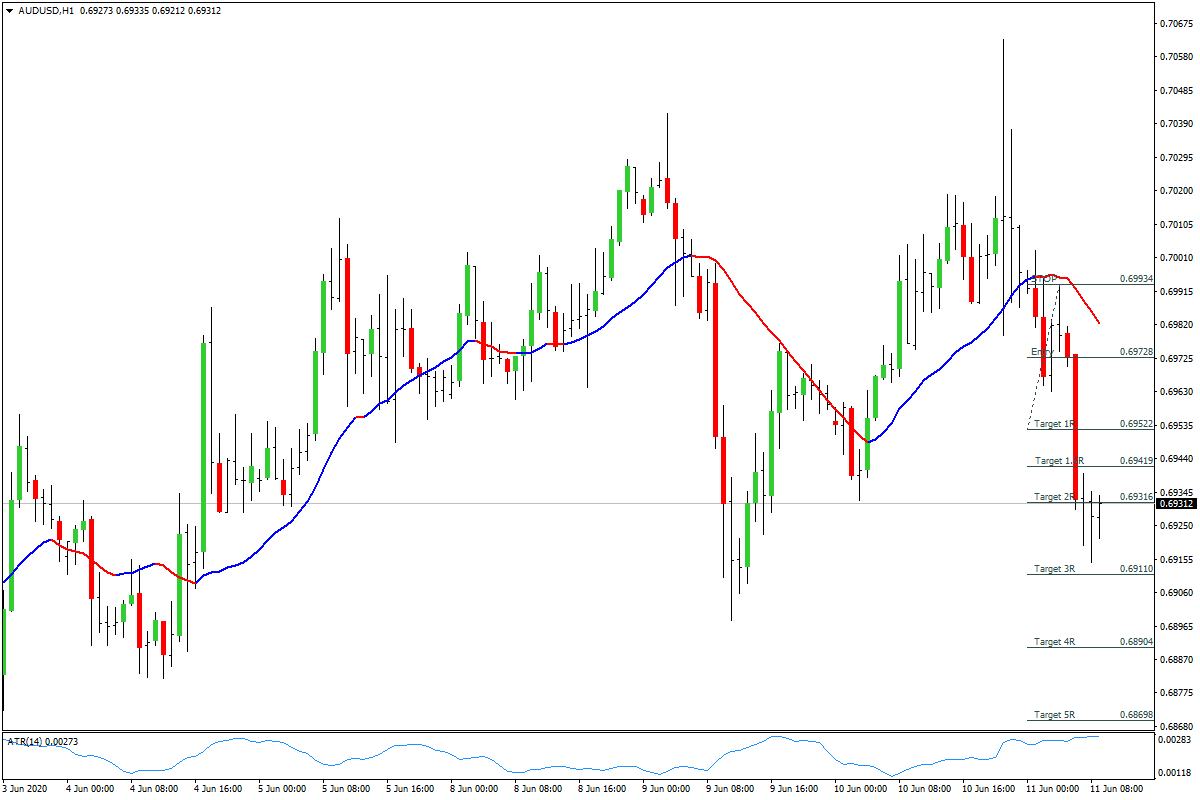The width and height of the screenshot is (1200, 800).
Task: Click the 0.68775 price axis label
Action: (1177, 692)
